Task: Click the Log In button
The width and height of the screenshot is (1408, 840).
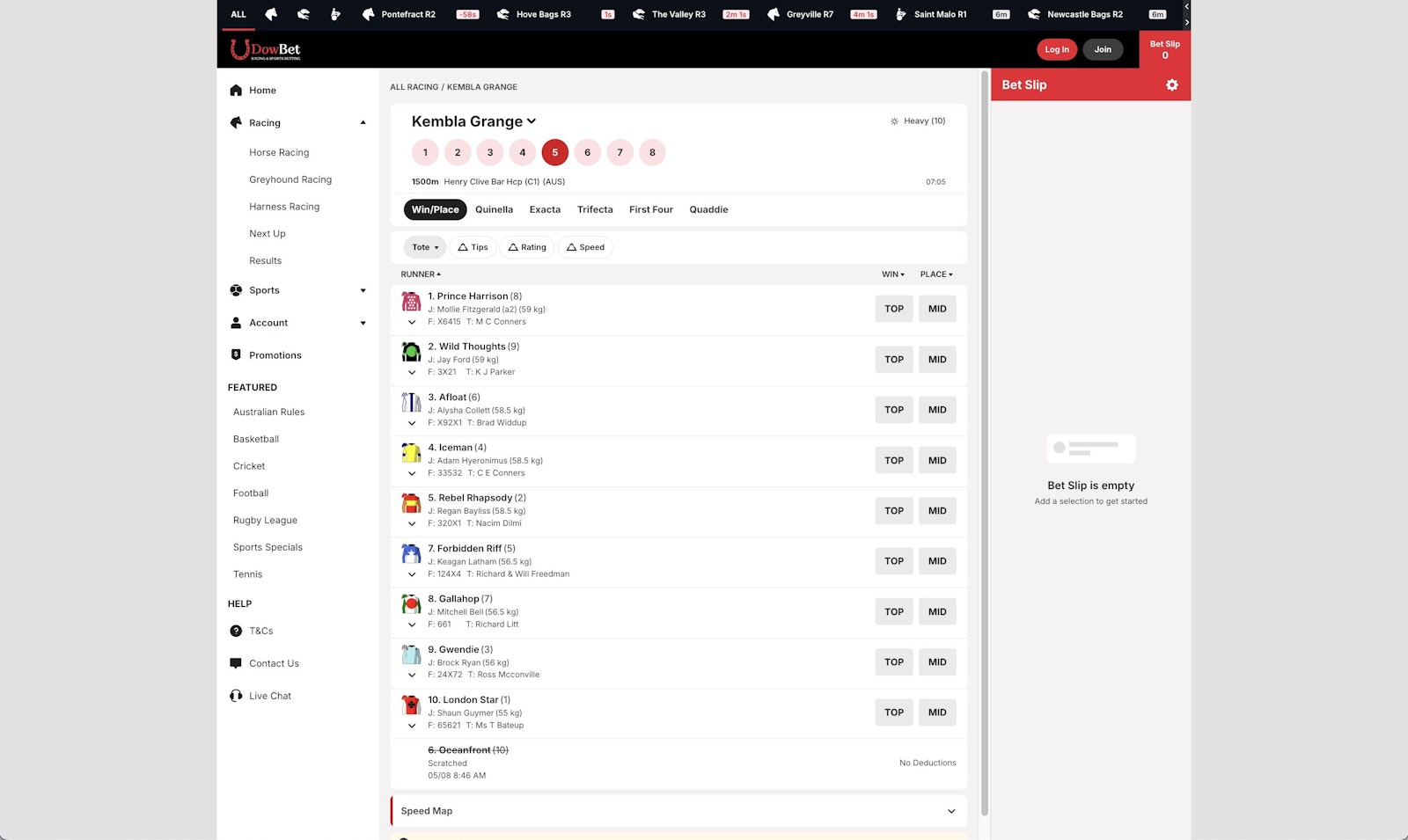Action: tap(1056, 49)
